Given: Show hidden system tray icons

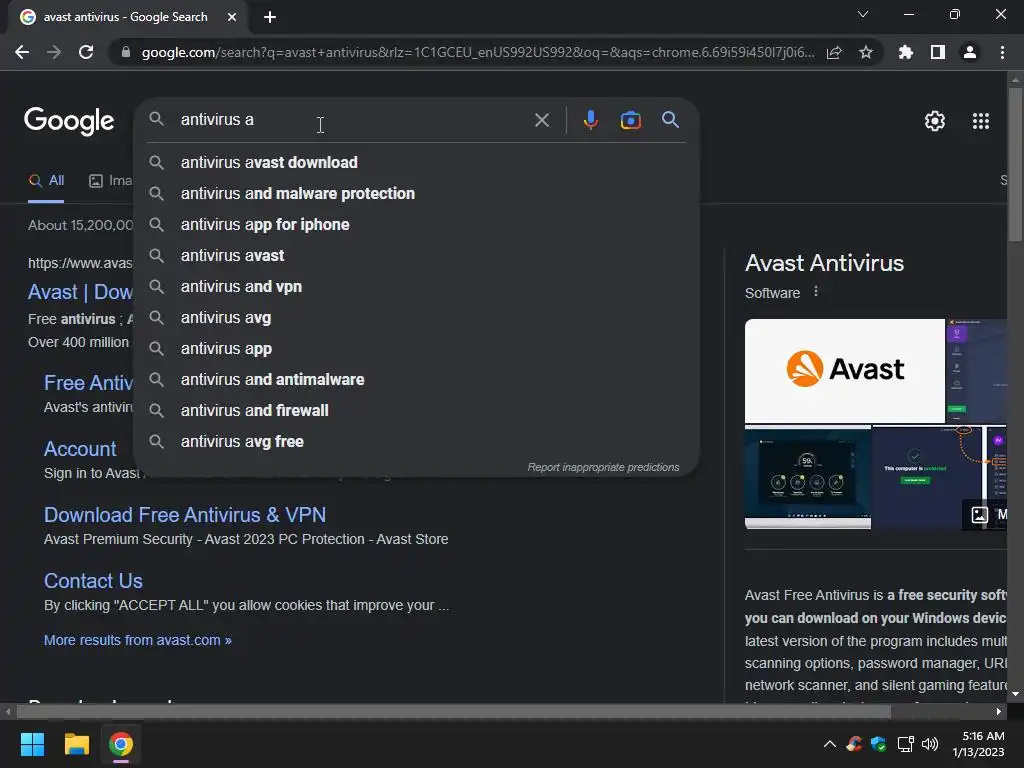Looking at the screenshot, I should (x=829, y=744).
